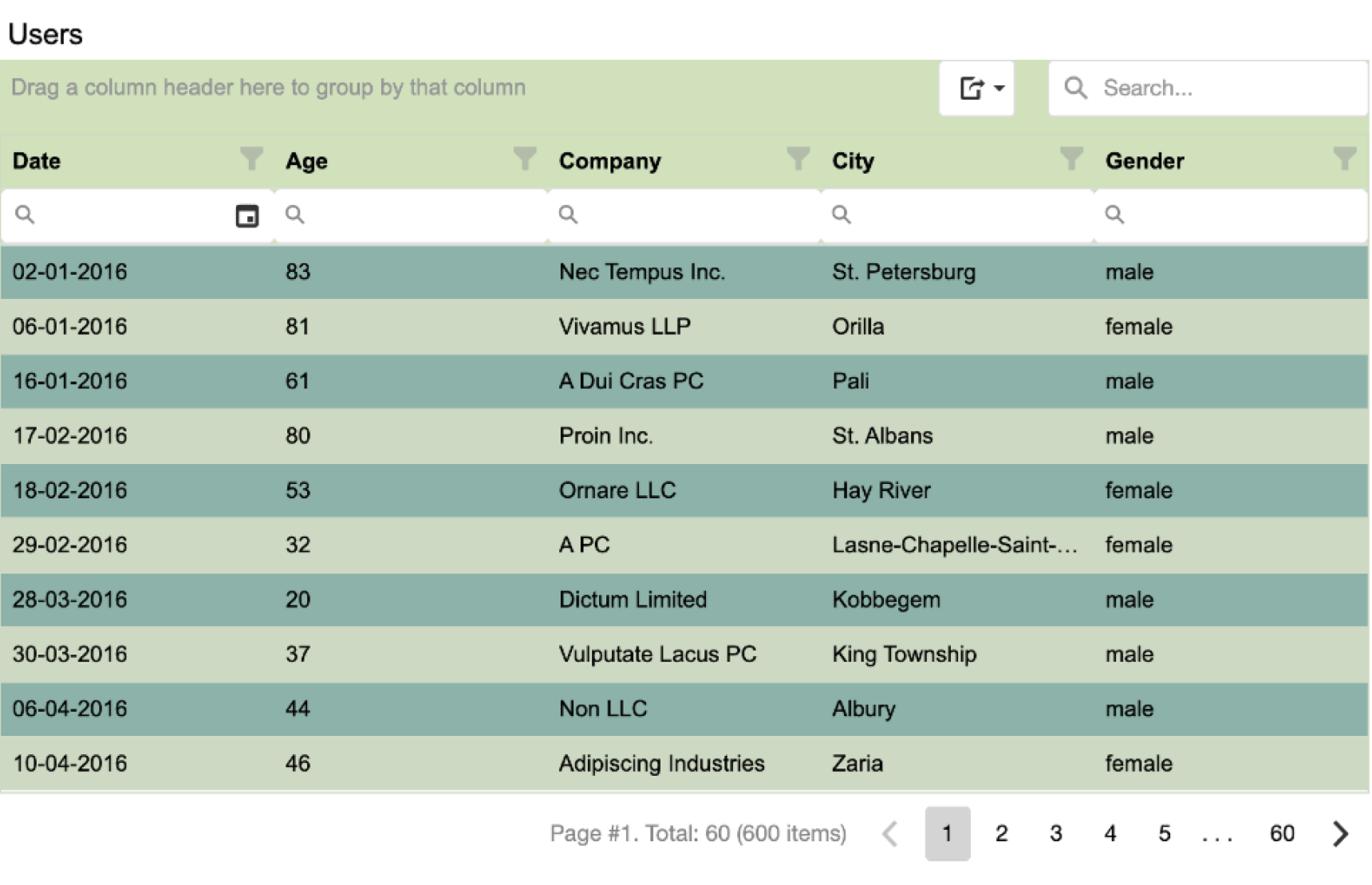
Task: Open the Age column header filter icon
Action: [x=524, y=159]
